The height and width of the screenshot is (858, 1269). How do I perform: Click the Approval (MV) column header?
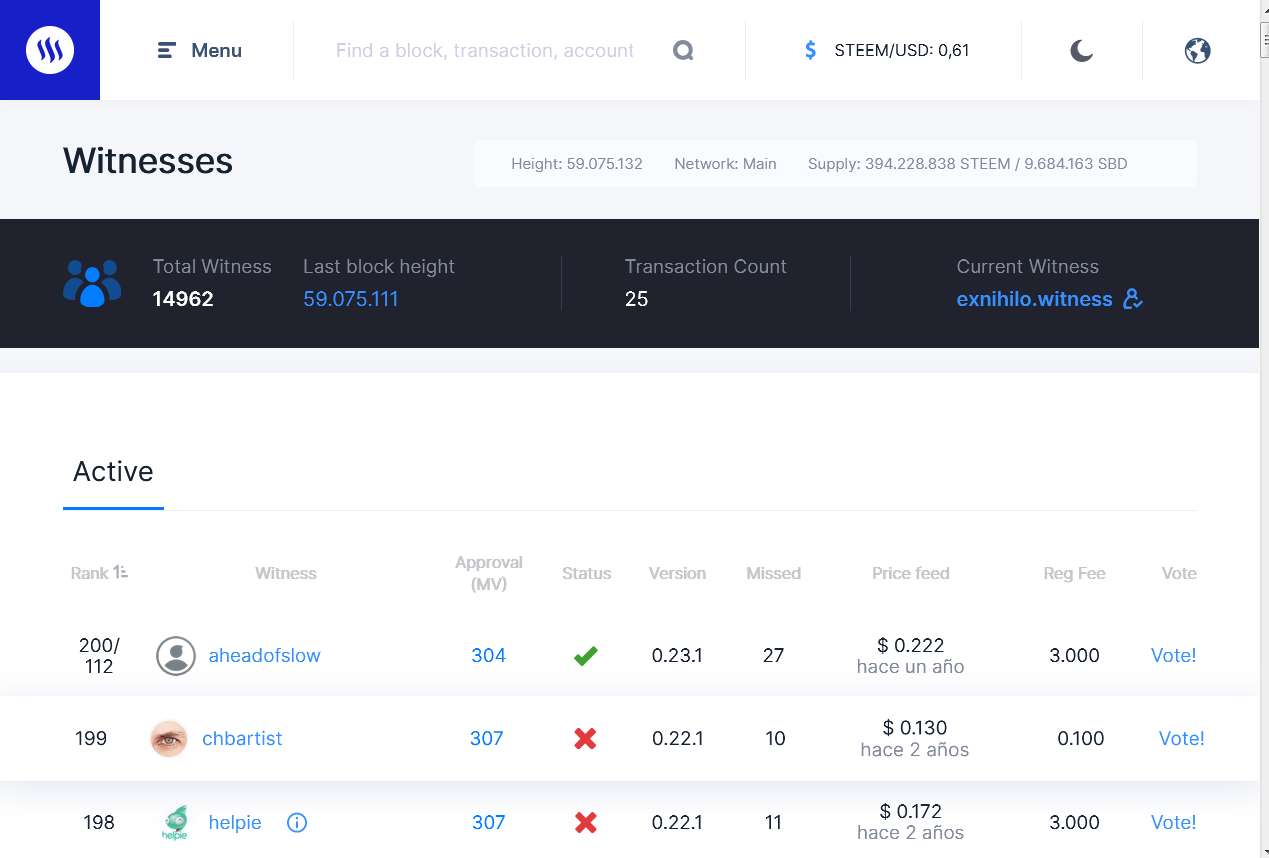pos(489,573)
